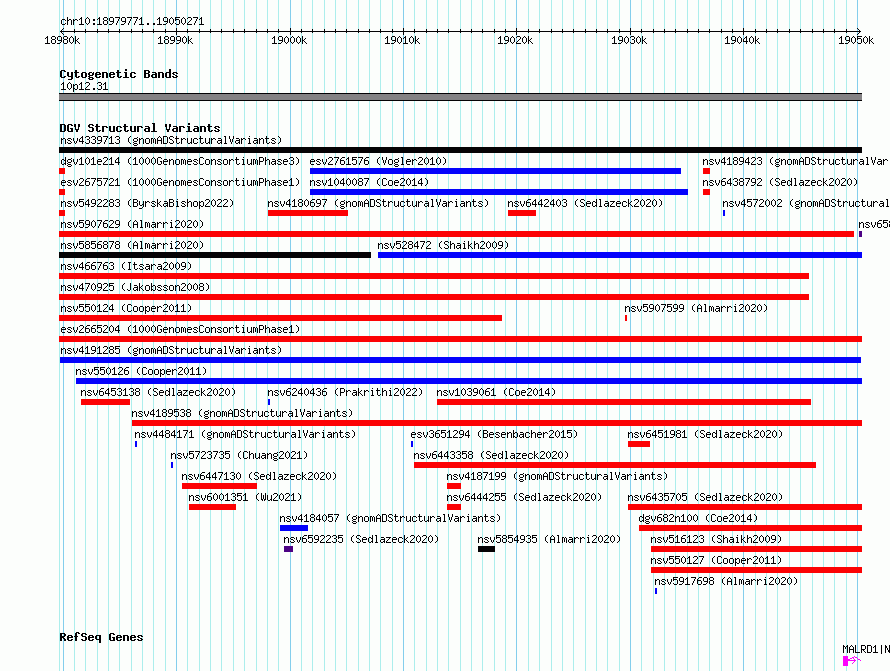Click the black nsv5854935 variant bar
The image size is (890, 671).
coord(486,549)
